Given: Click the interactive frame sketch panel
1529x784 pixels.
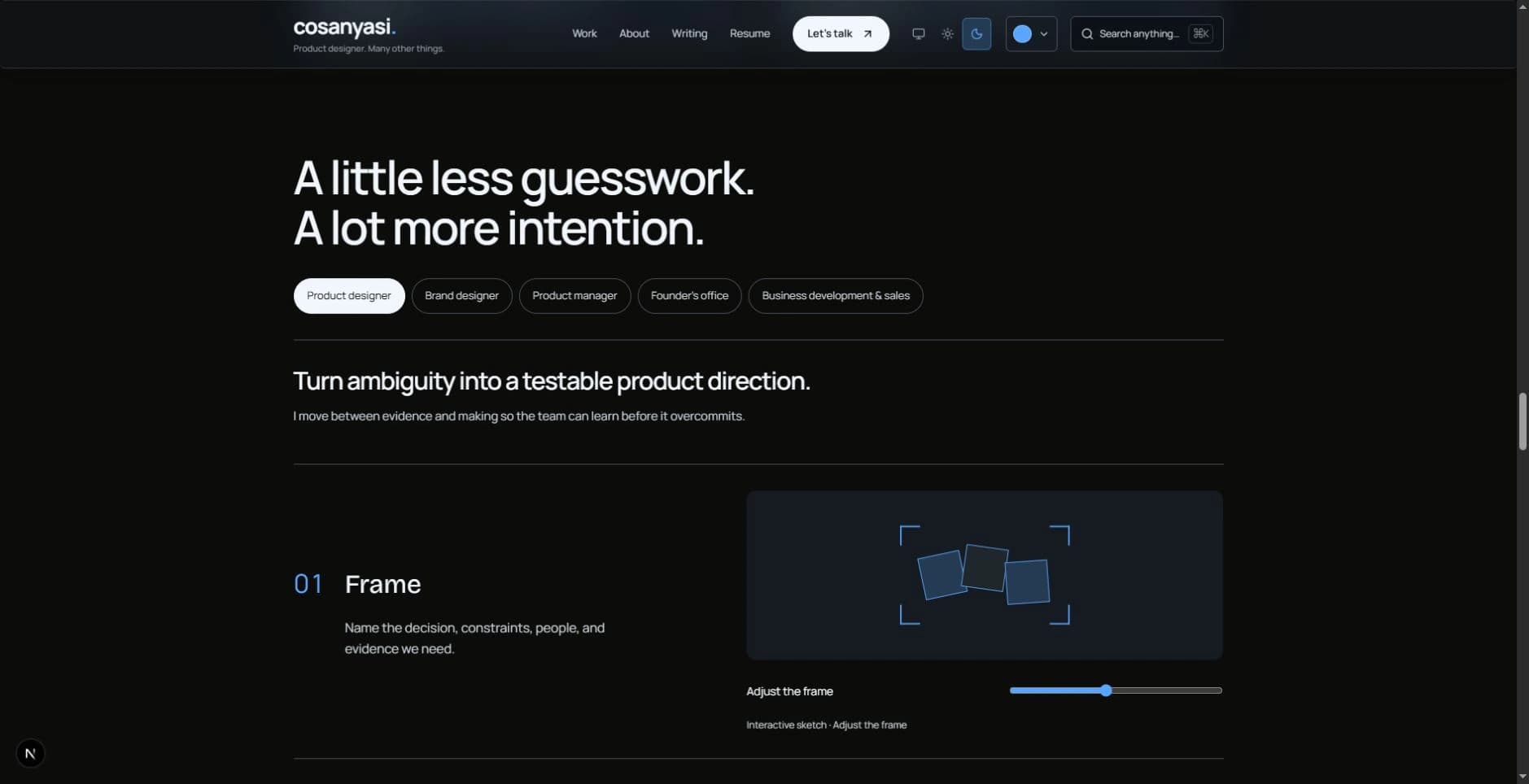Looking at the screenshot, I should click(984, 575).
